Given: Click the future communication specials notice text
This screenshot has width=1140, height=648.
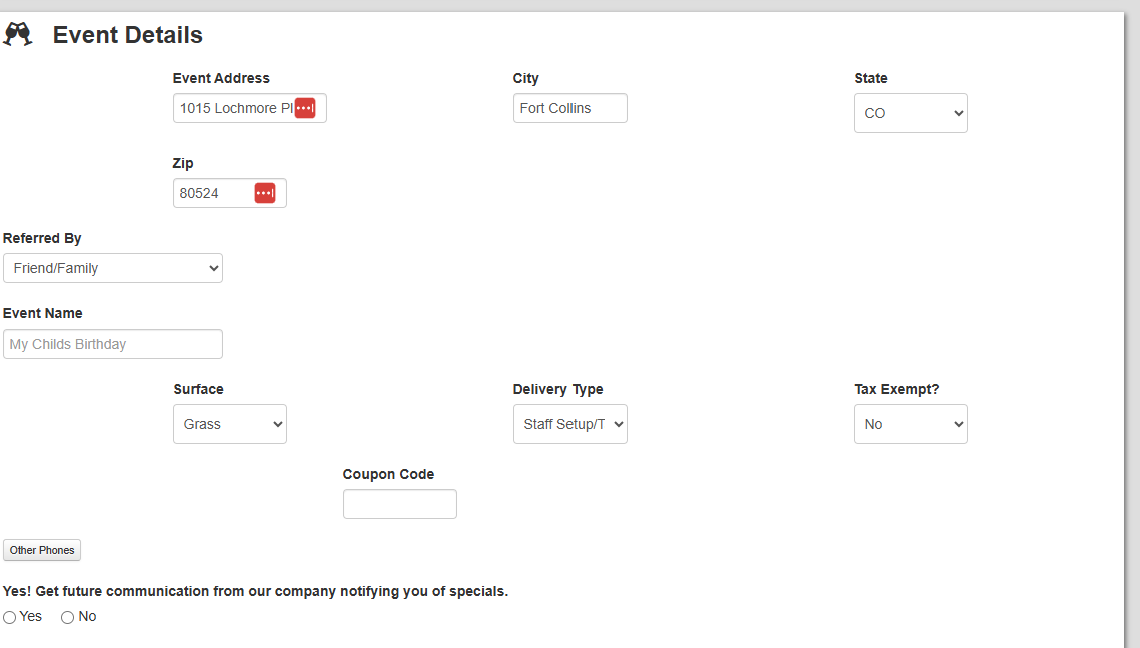Looking at the screenshot, I should pyautogui.click(x=255, y=591).
